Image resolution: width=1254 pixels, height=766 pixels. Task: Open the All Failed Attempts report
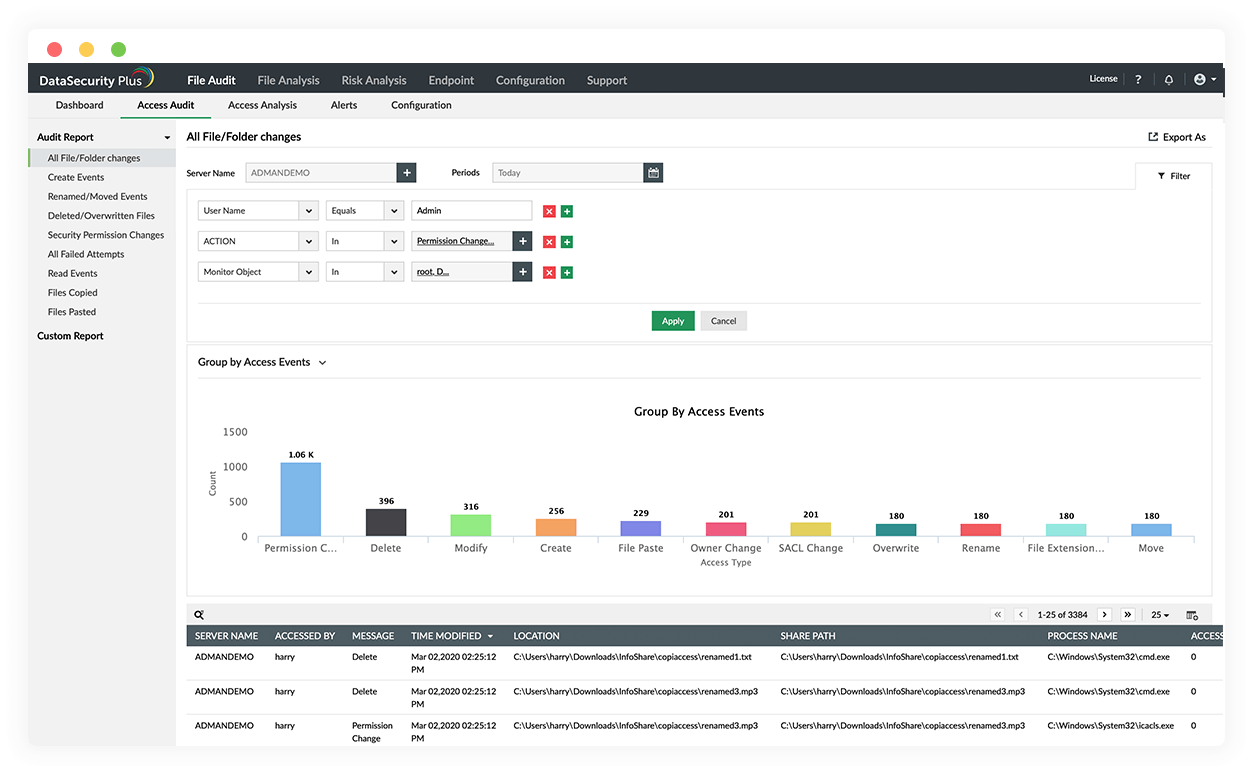click(86, 254)
